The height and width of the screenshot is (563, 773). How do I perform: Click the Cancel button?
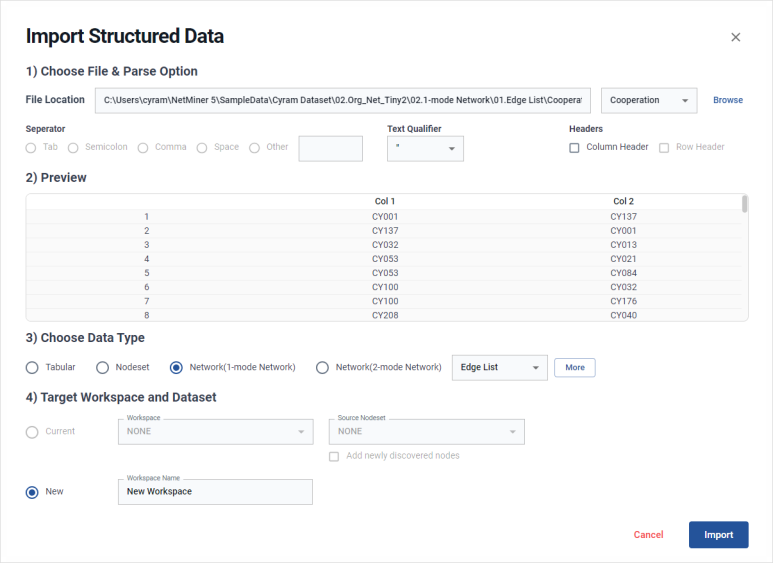pos(648,534)
